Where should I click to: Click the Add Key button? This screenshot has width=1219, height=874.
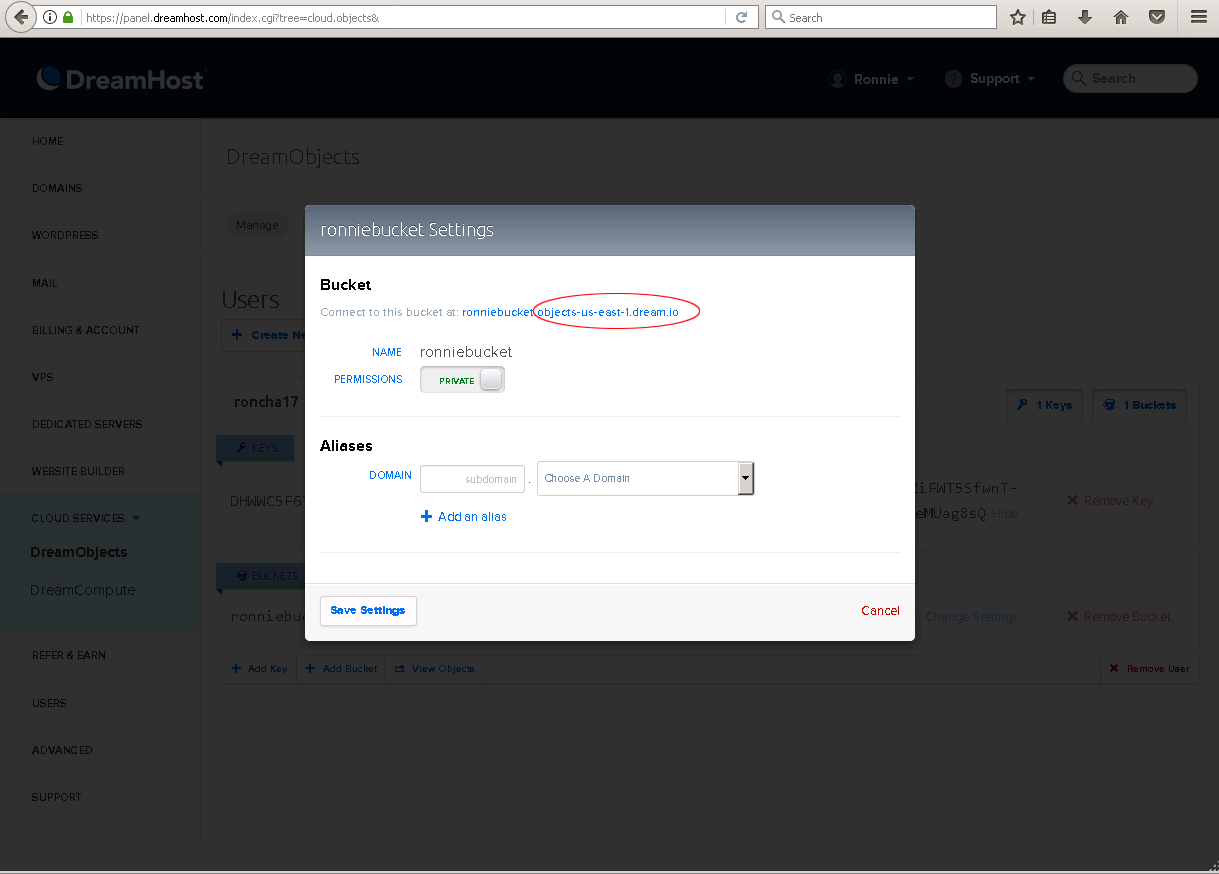(x=259, y=668)
